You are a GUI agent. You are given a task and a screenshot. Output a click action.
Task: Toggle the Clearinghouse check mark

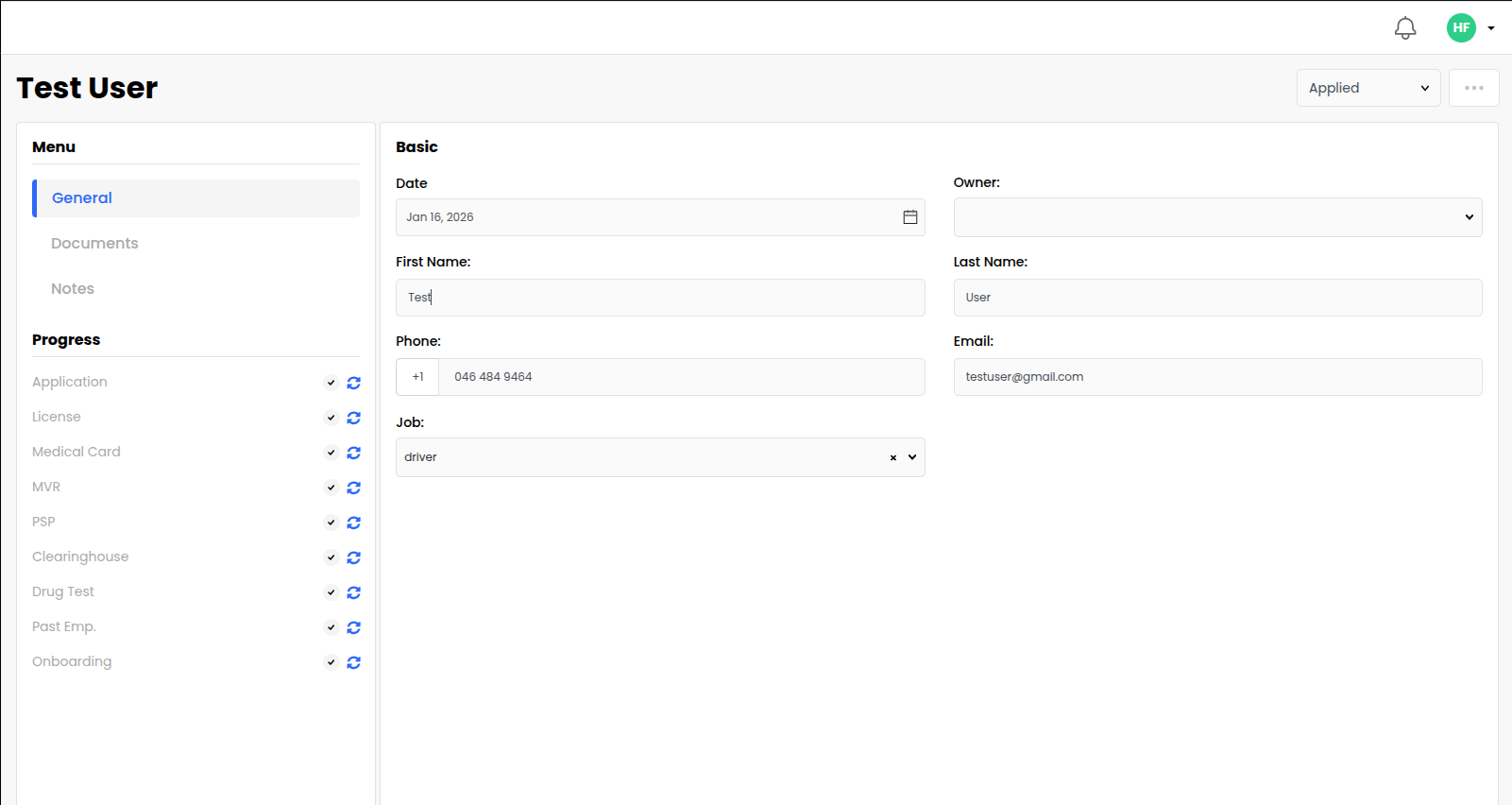coord(331,557)
